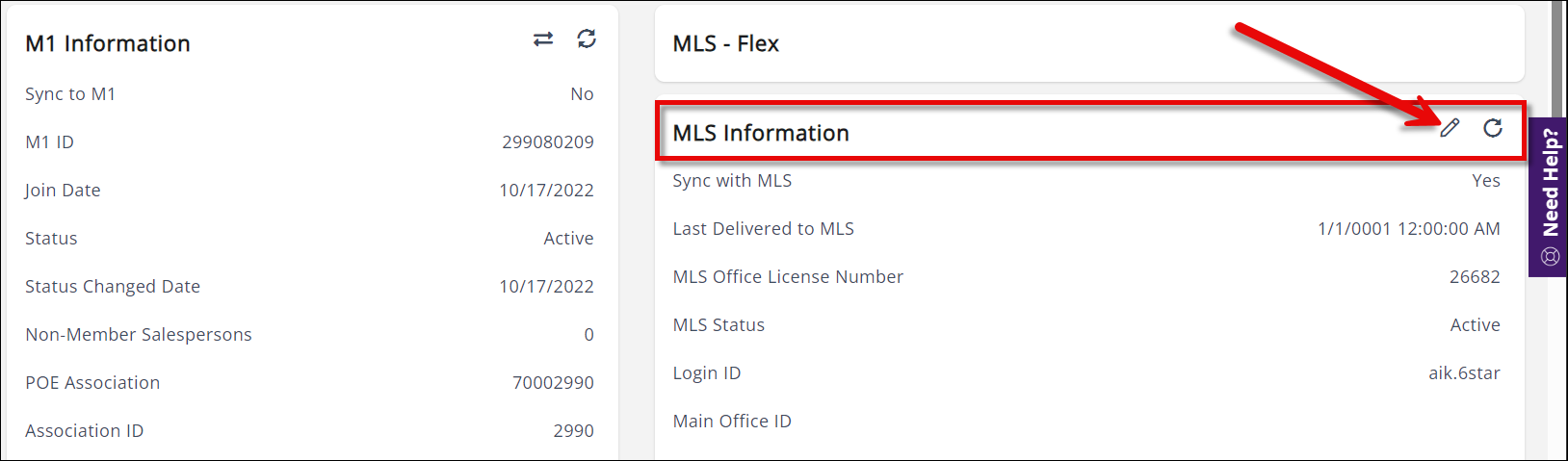Select the M1 ID value 299080209
Screen dimensions: 1568x461
(x=547, y=142)
